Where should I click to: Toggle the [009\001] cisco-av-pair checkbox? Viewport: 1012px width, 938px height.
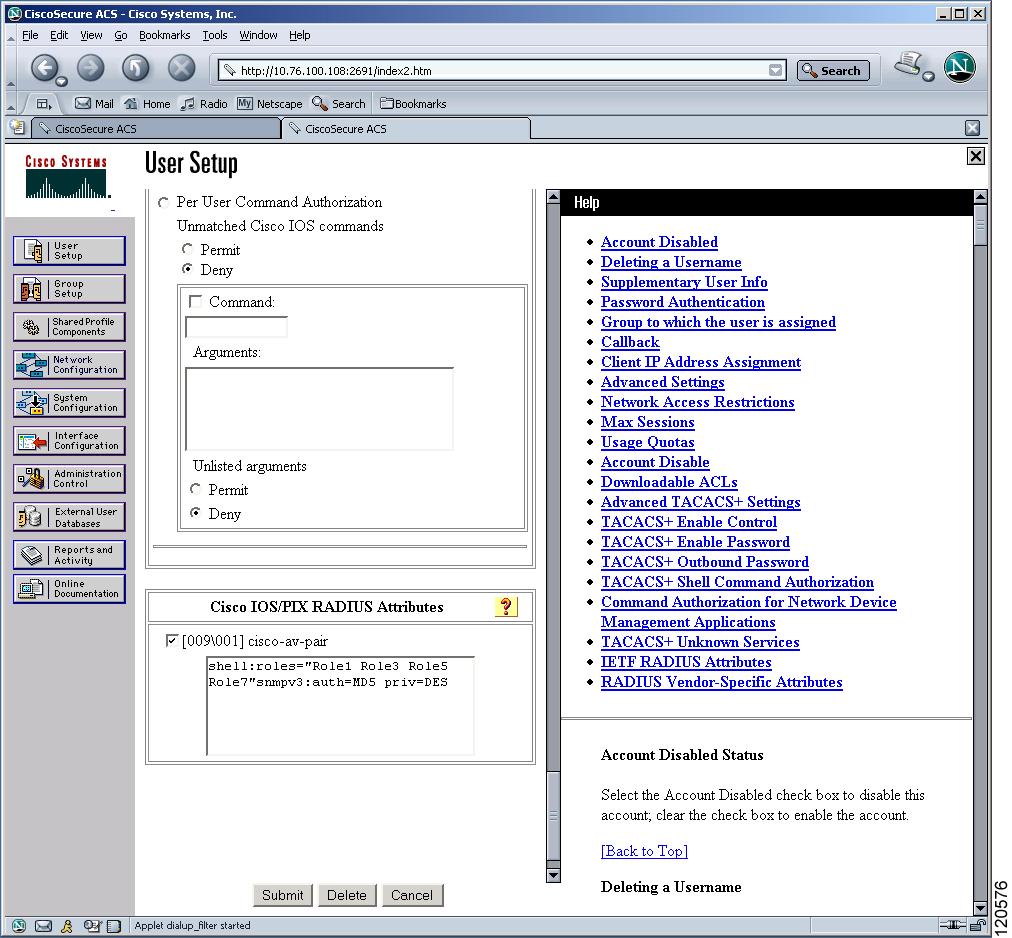(171, 640)
